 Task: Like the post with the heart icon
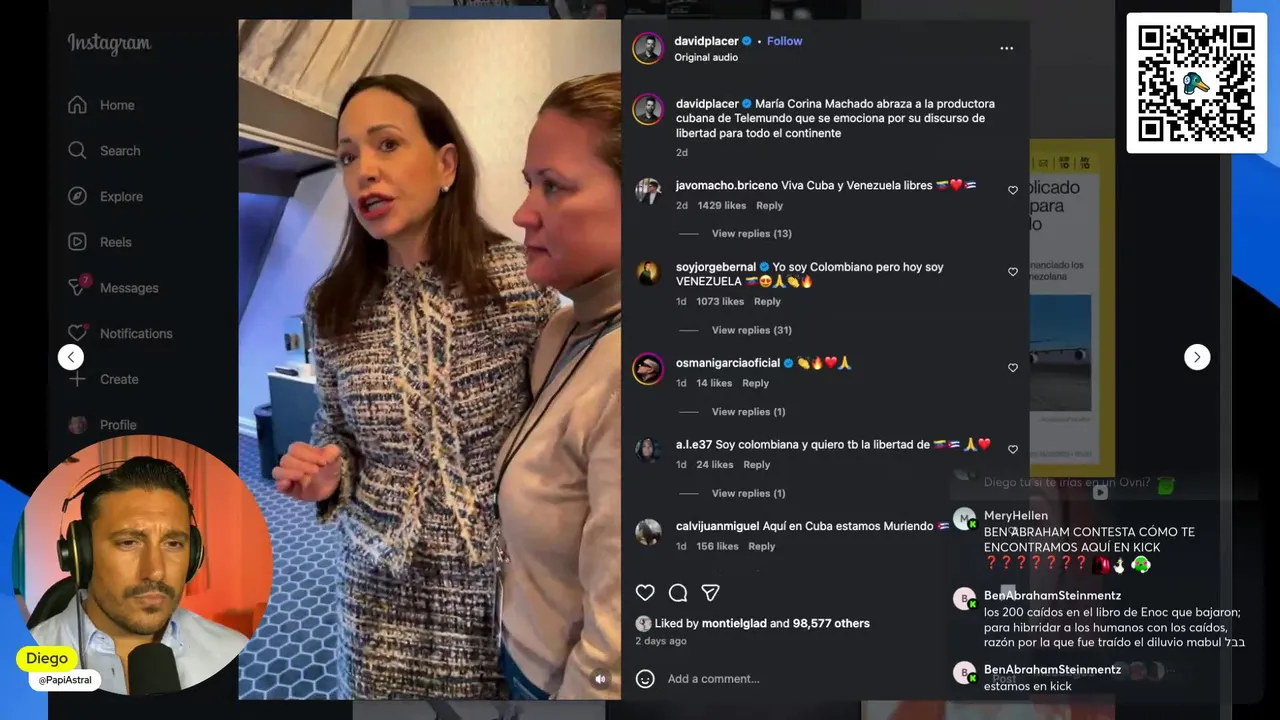click(646, 593)
